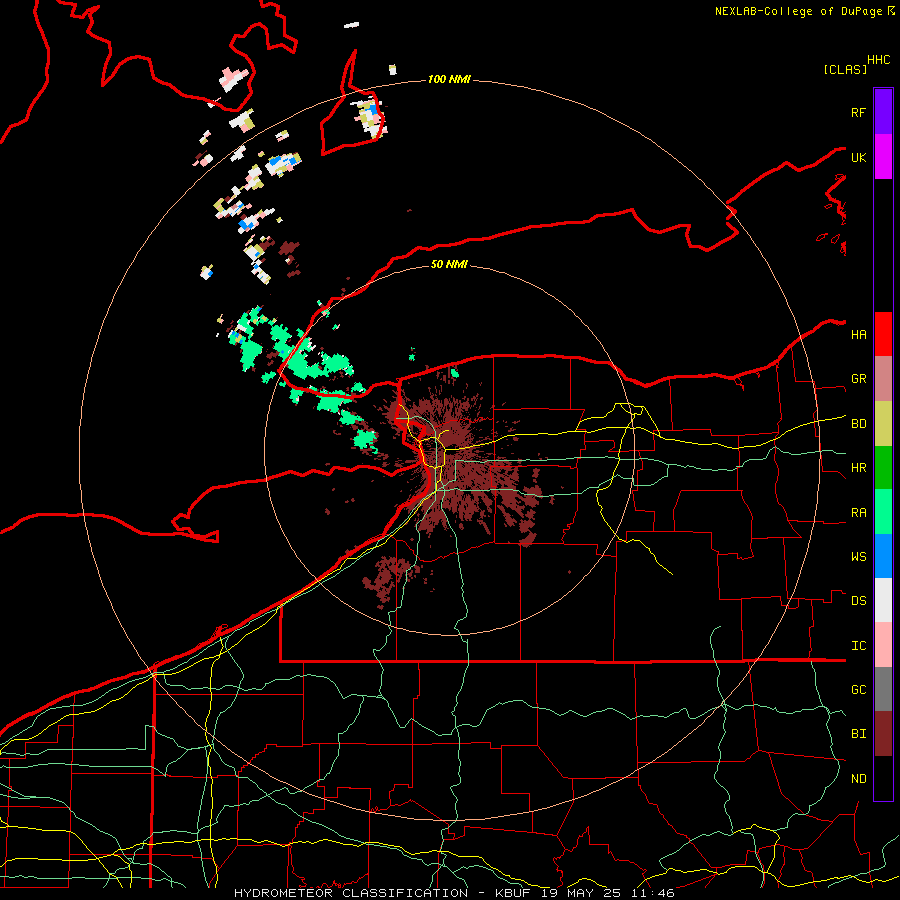Select the gray GC legend swatch
Screen dimensions: 900x900
click(883, 689)
